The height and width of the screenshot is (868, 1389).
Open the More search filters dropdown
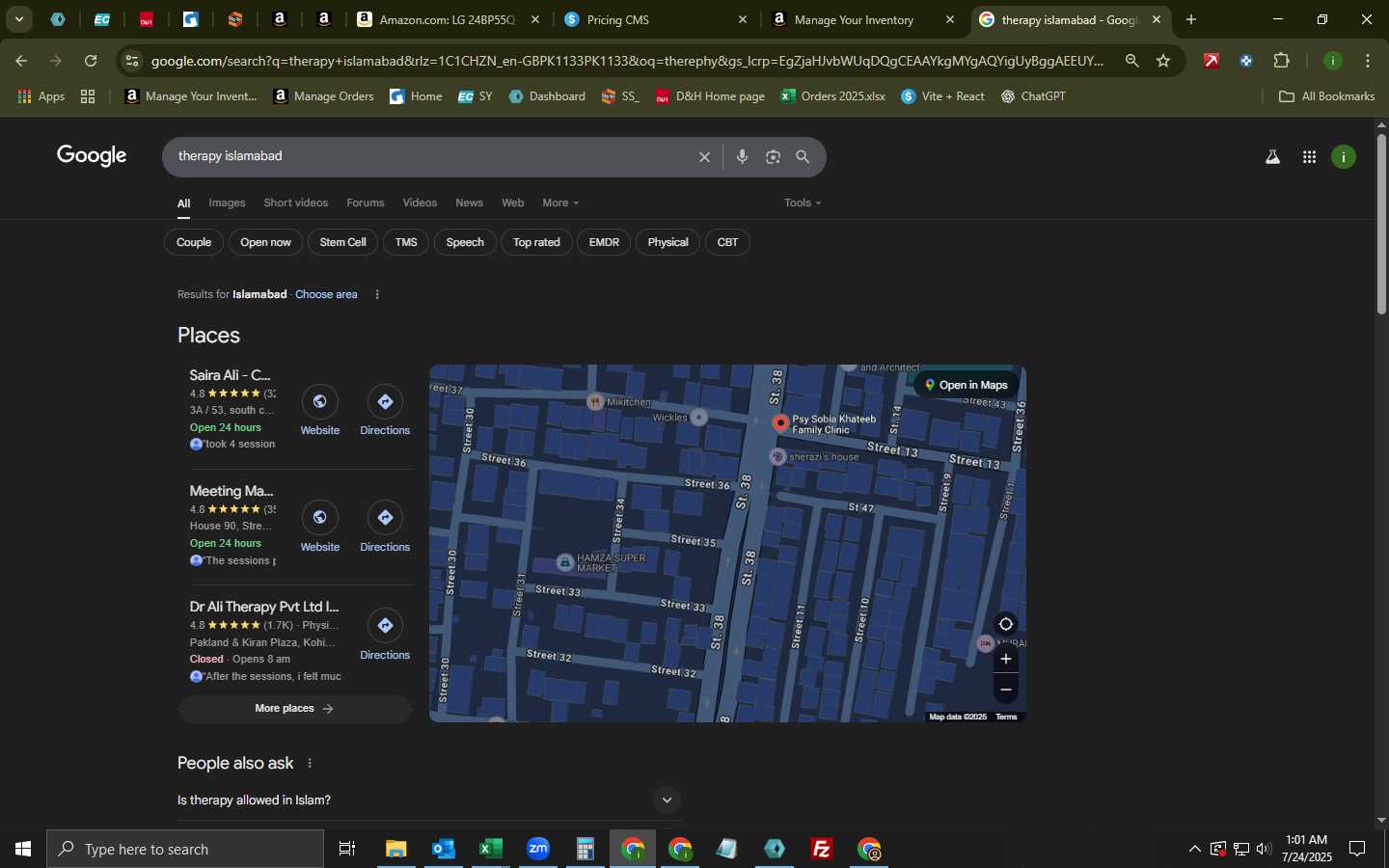[560, 203]
